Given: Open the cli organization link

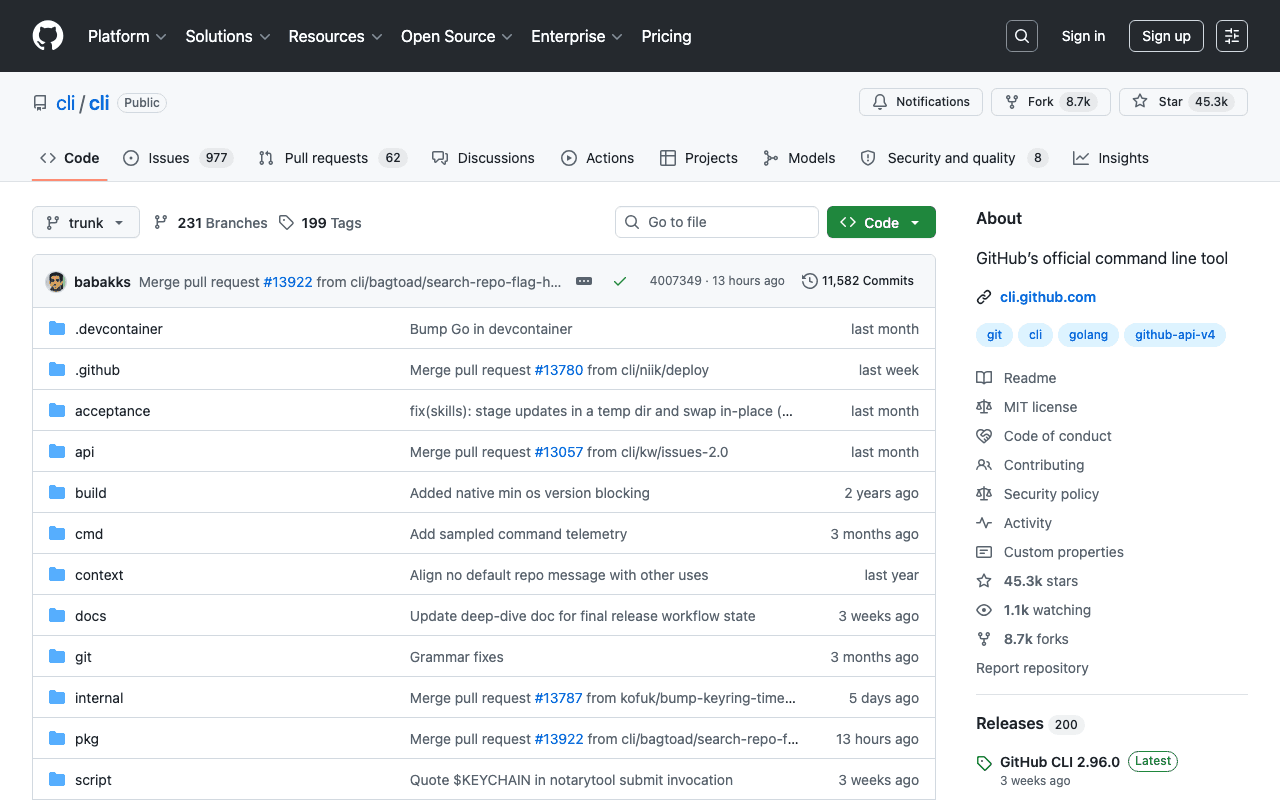Looking at the screenshot, I should click(66, 103).
